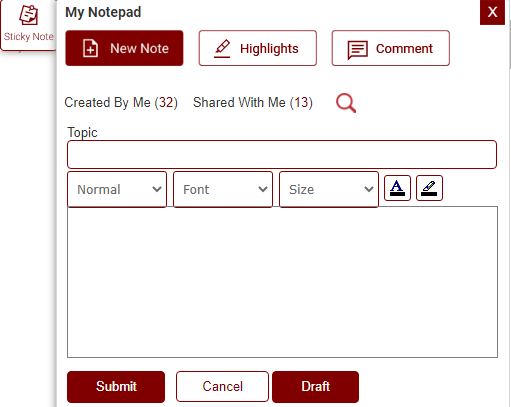Image resolution: width=511 pixels, height=407 pixels.
Task: Click the speech bubble icon on Comment
Action: pyautogui.click(x=357, y=50)
